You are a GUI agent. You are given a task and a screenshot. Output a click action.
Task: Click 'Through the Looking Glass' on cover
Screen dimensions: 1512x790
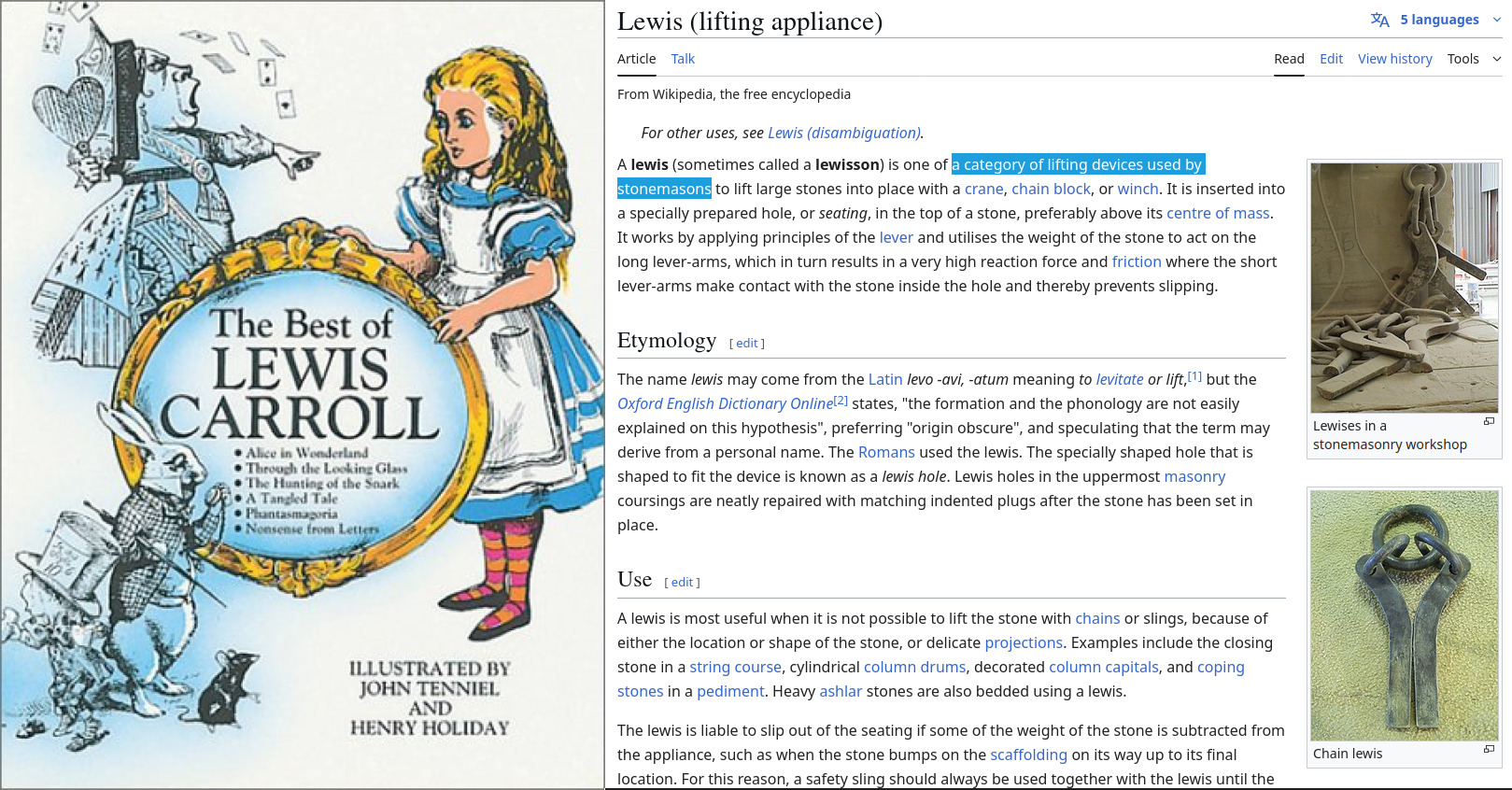326,468
